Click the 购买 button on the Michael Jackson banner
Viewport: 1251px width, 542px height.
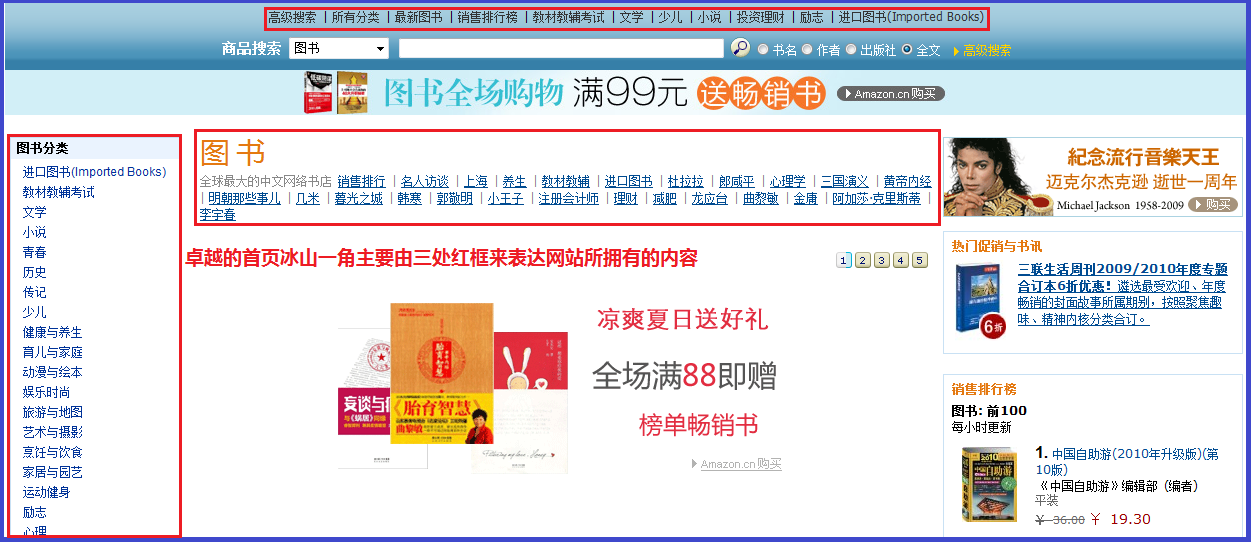[1215, 204]
